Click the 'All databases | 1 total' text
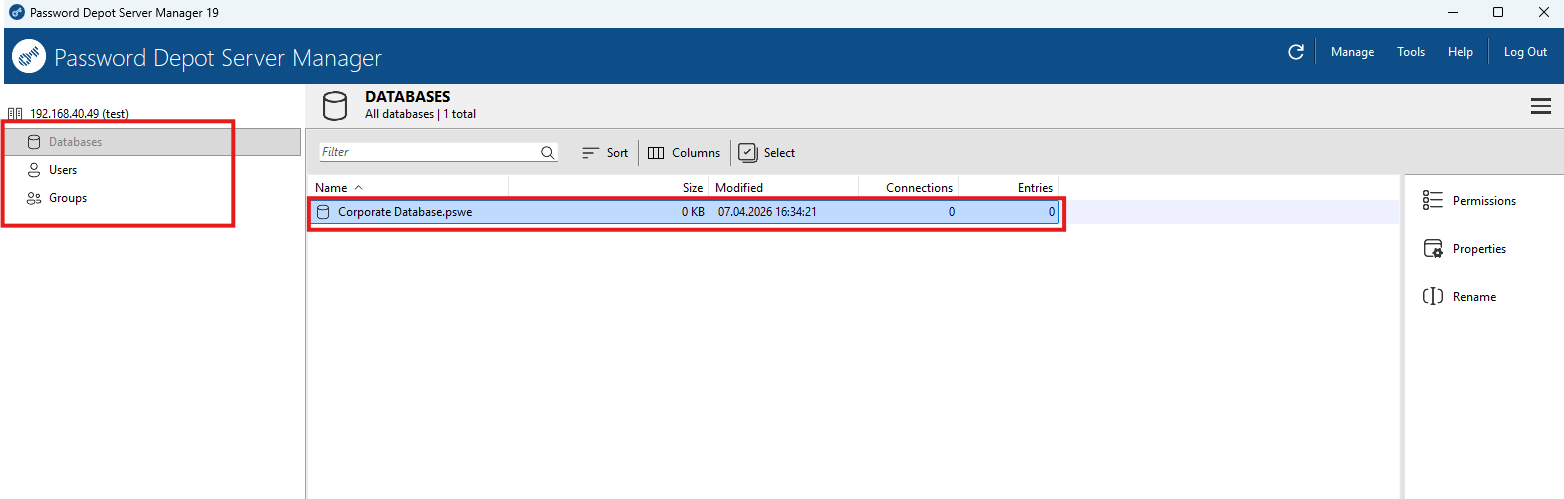Image resolution: width=1564 pixels, height=499 pixels. [420, 114]
